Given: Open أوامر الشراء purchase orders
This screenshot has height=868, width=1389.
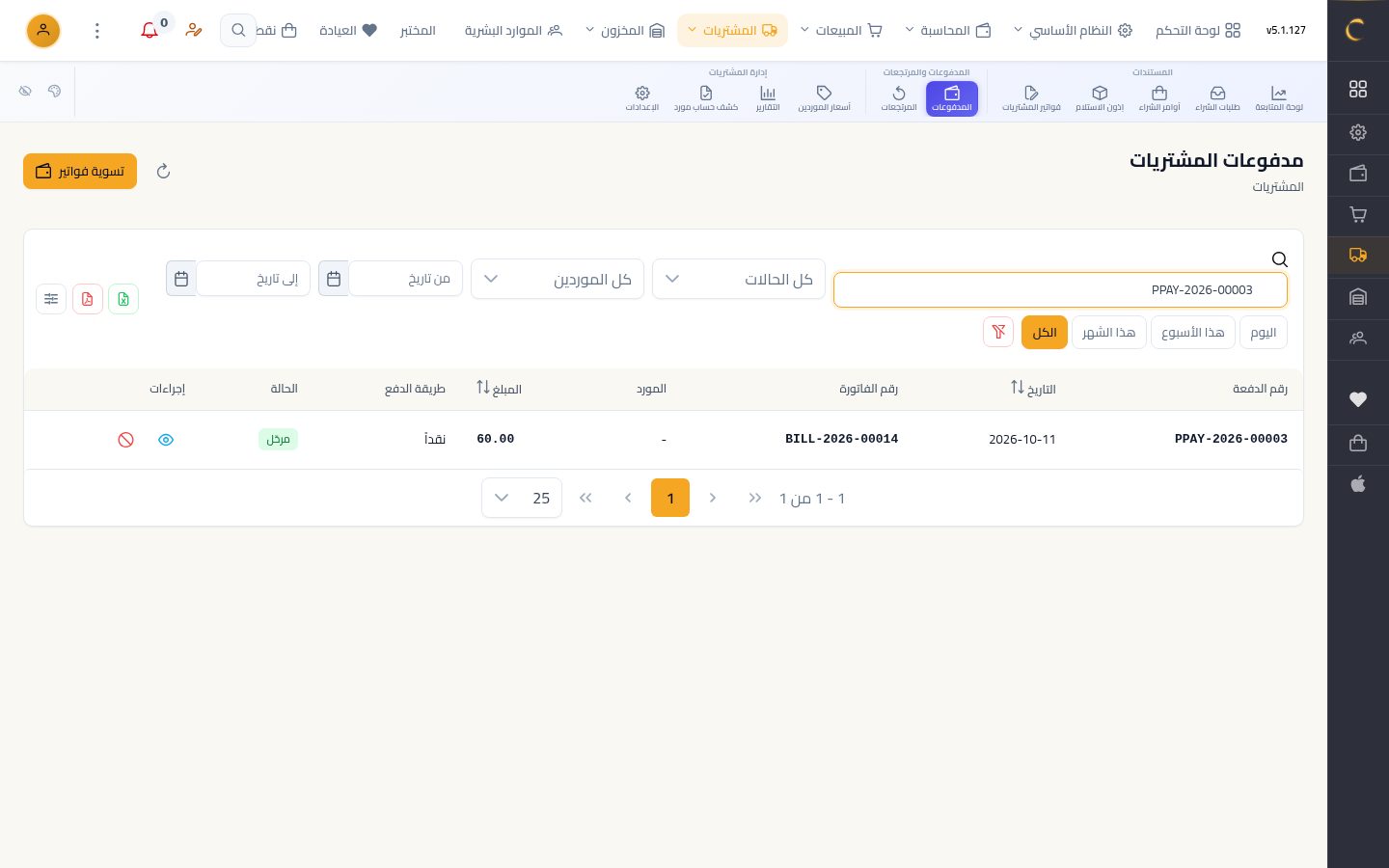Looking at the screenshot, I should coord(1159,98).
